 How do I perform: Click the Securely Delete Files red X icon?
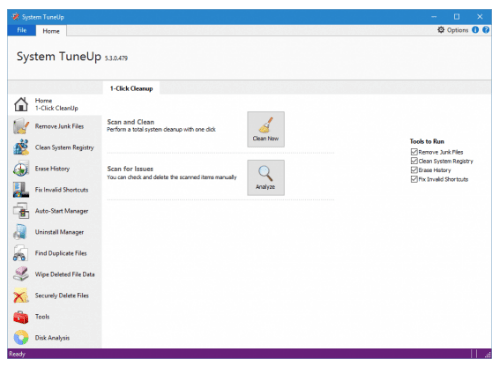tap(21, 295)
